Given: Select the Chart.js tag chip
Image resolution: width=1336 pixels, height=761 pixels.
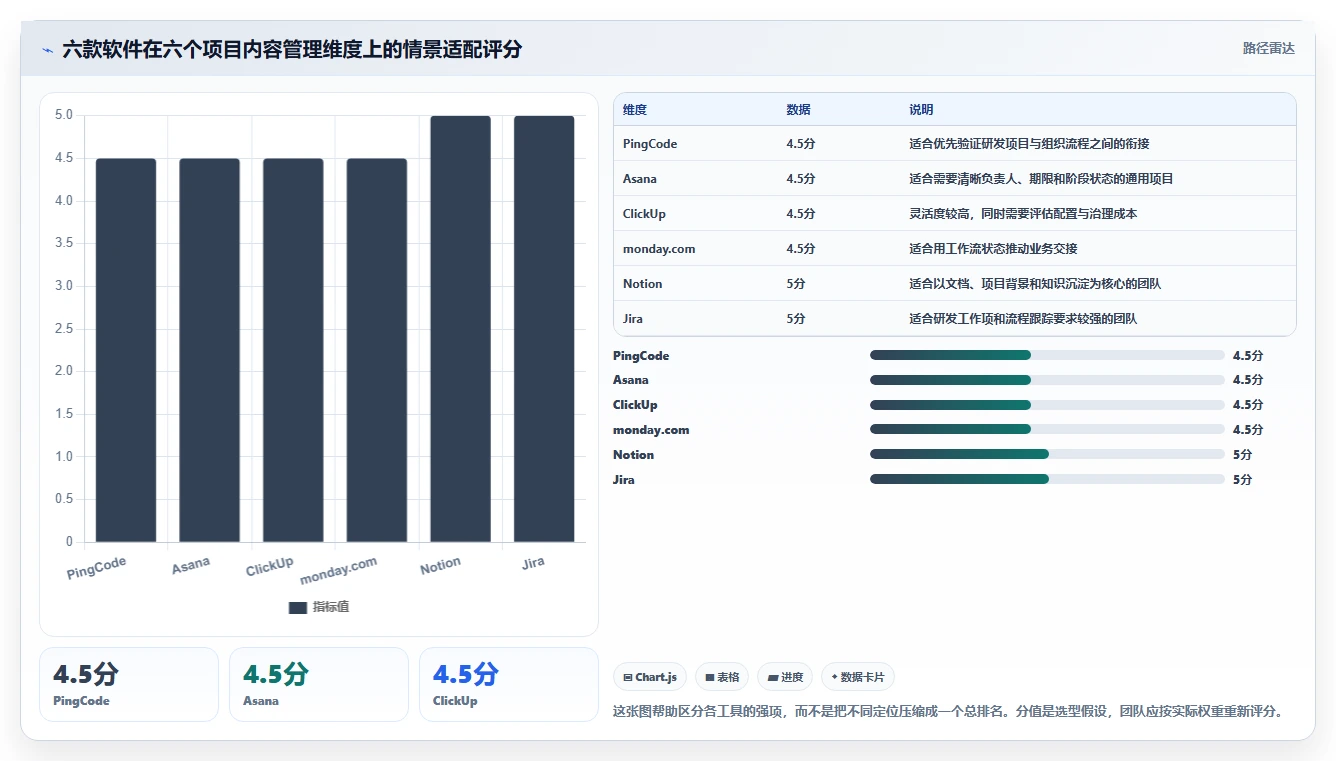Looking at the screenshot, I should tap(650, 677).
